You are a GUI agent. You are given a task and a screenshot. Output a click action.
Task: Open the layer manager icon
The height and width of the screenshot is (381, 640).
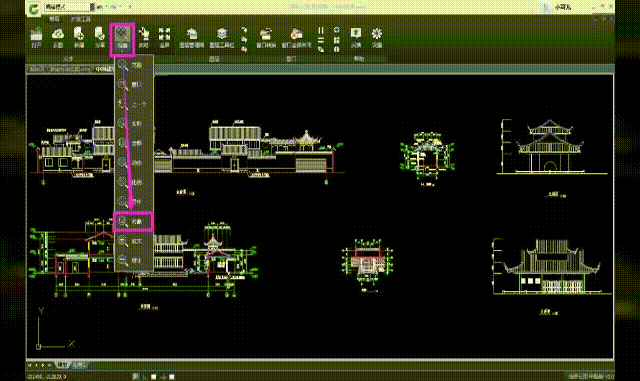pos(192,38)
